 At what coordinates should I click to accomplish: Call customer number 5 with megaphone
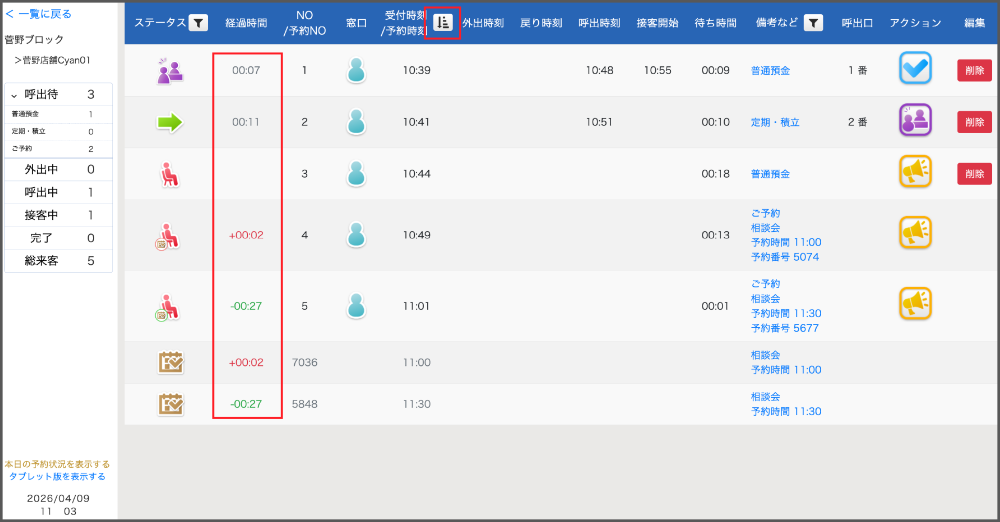click(915, 303)
